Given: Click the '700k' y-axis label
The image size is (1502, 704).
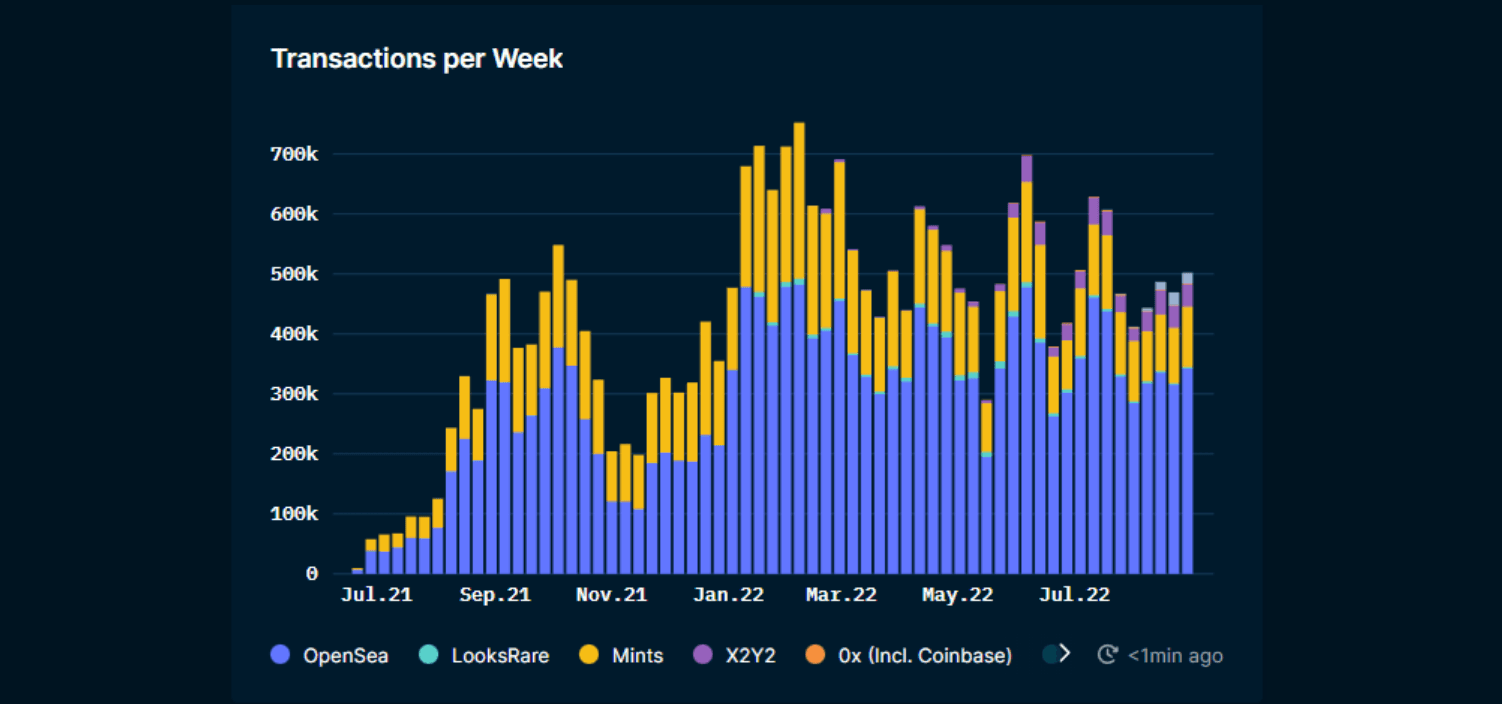Looking at the screenshot, I should 294,153.
